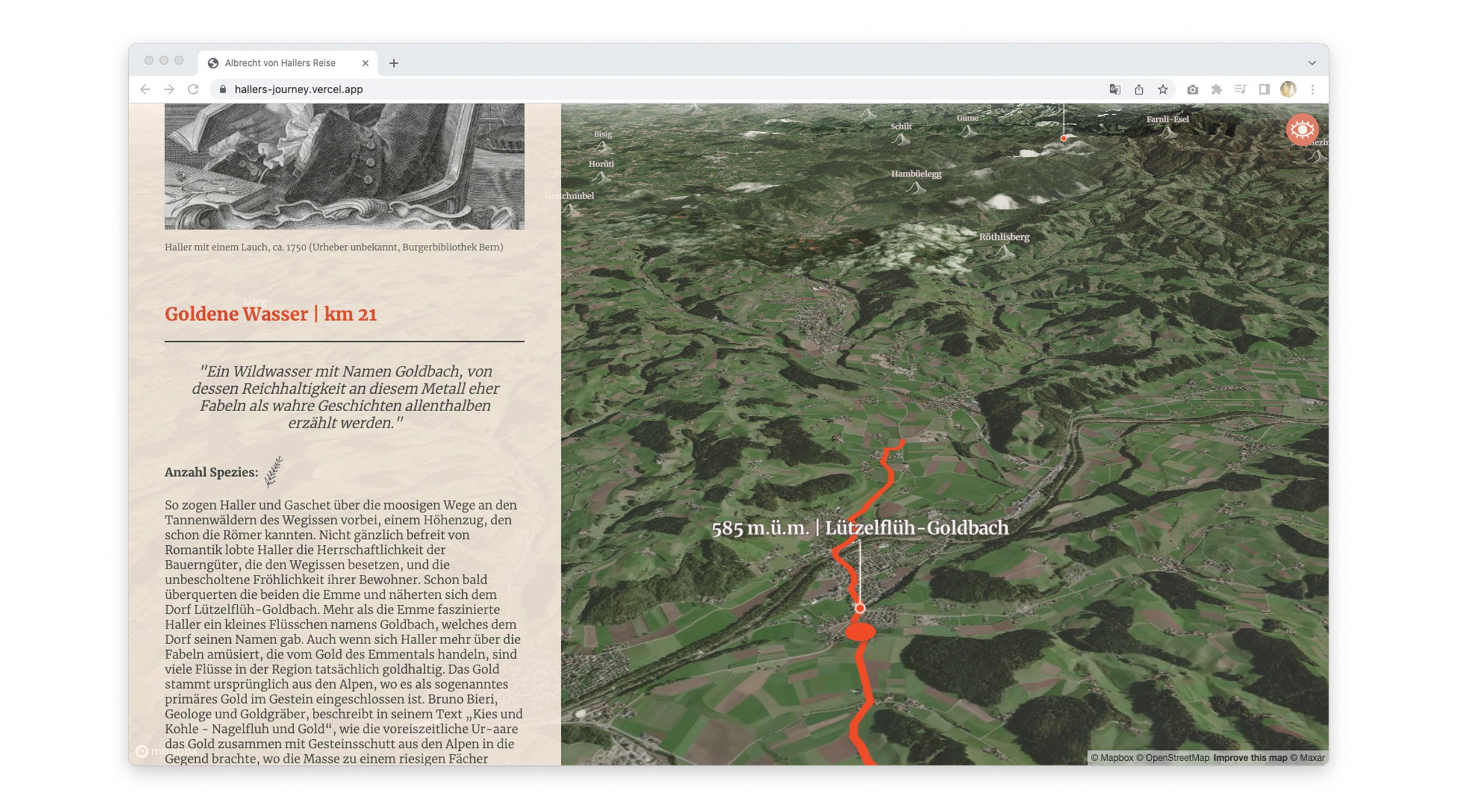Click the Anzahl Spezies label
Screen dimensions: 1457x812
pos(212,472)
